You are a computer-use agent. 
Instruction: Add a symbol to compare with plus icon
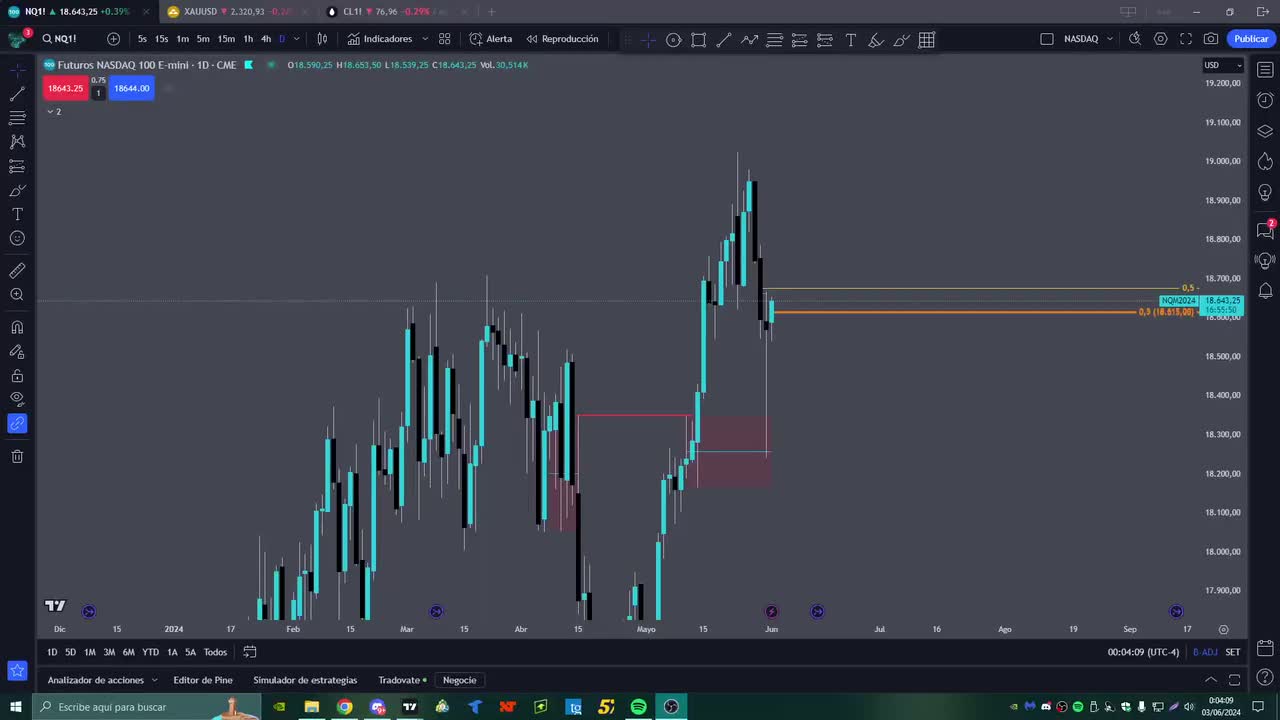[113, 39]
